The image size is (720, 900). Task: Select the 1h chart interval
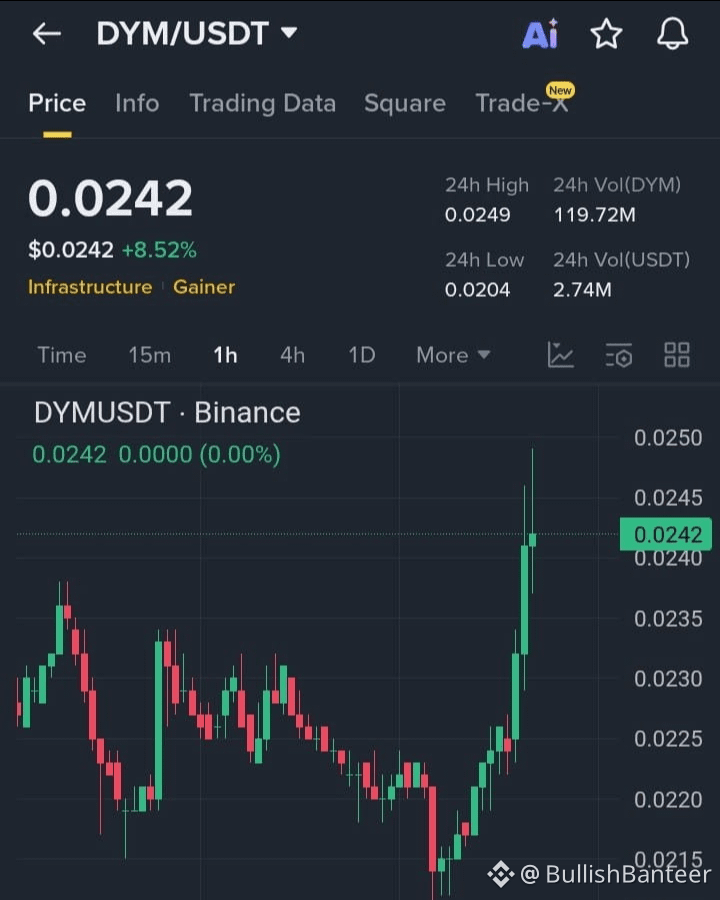pos(225,355)
